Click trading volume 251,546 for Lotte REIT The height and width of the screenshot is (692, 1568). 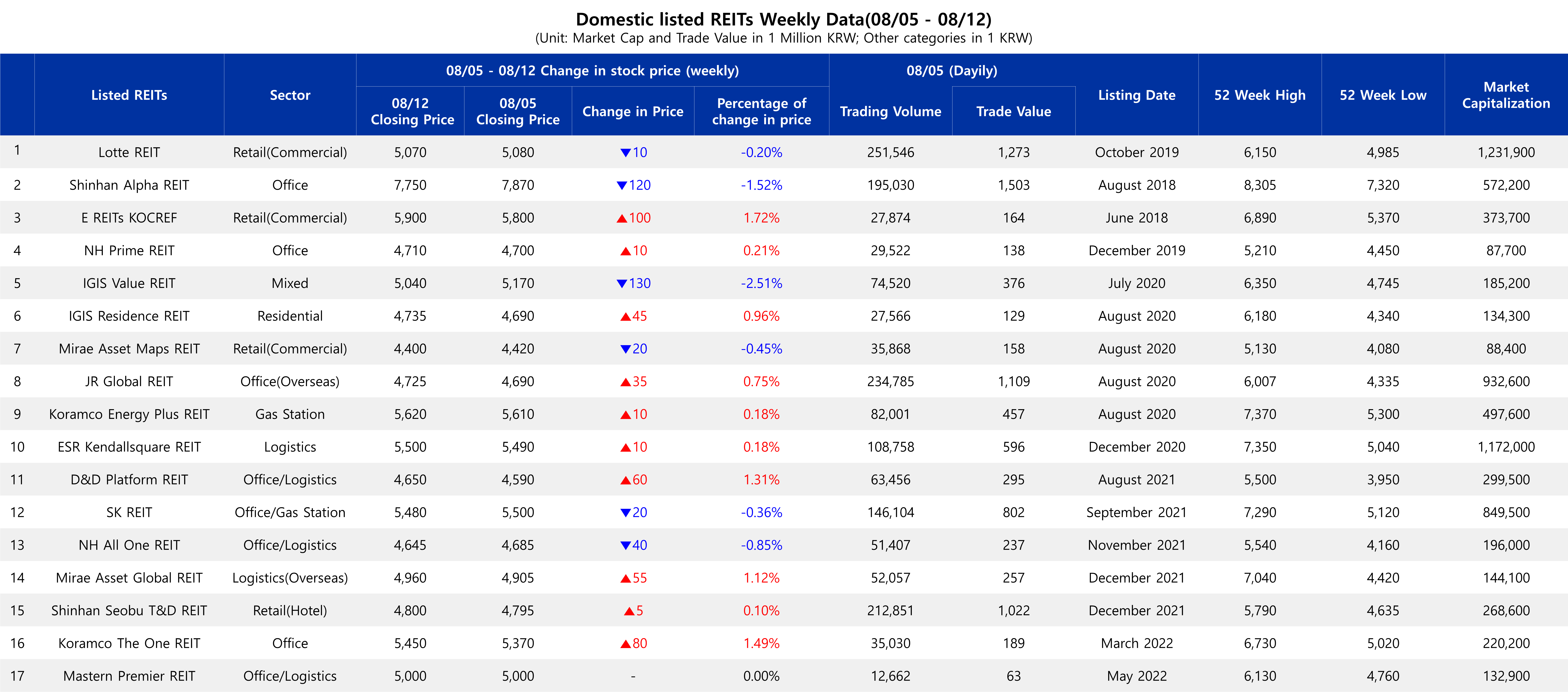point(891,152)
